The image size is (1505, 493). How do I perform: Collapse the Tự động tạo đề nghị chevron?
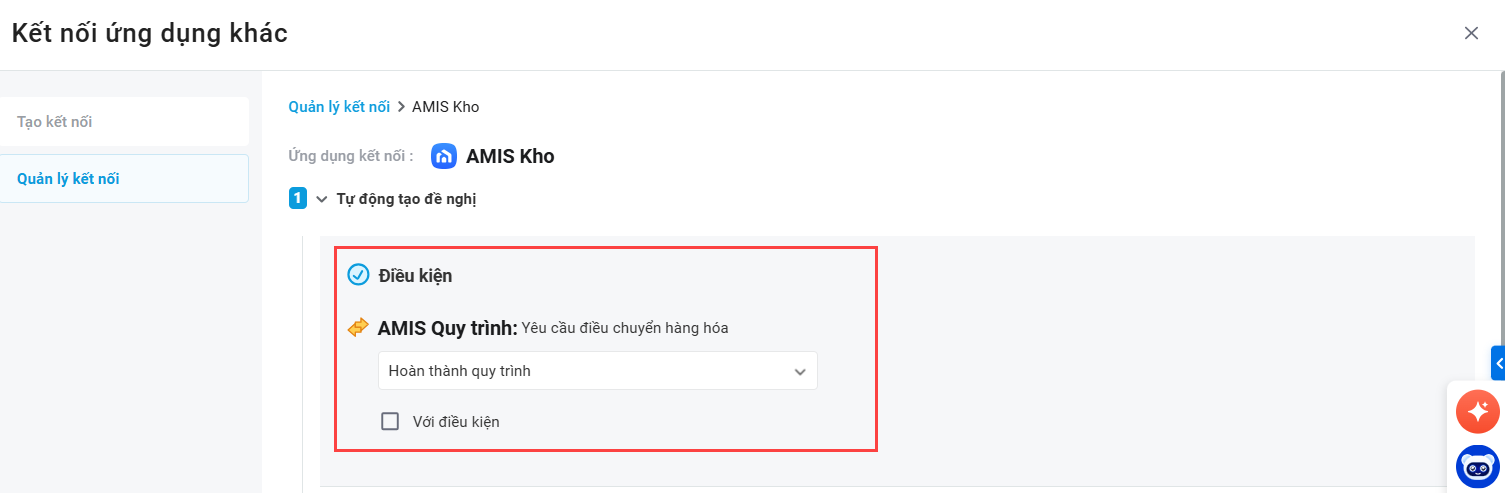(322, 199)
